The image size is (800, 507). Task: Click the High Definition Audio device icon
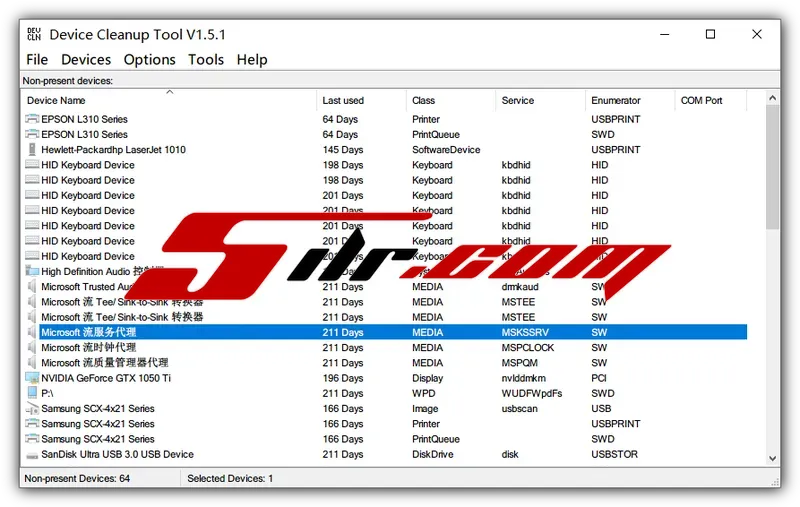[32, 271]
